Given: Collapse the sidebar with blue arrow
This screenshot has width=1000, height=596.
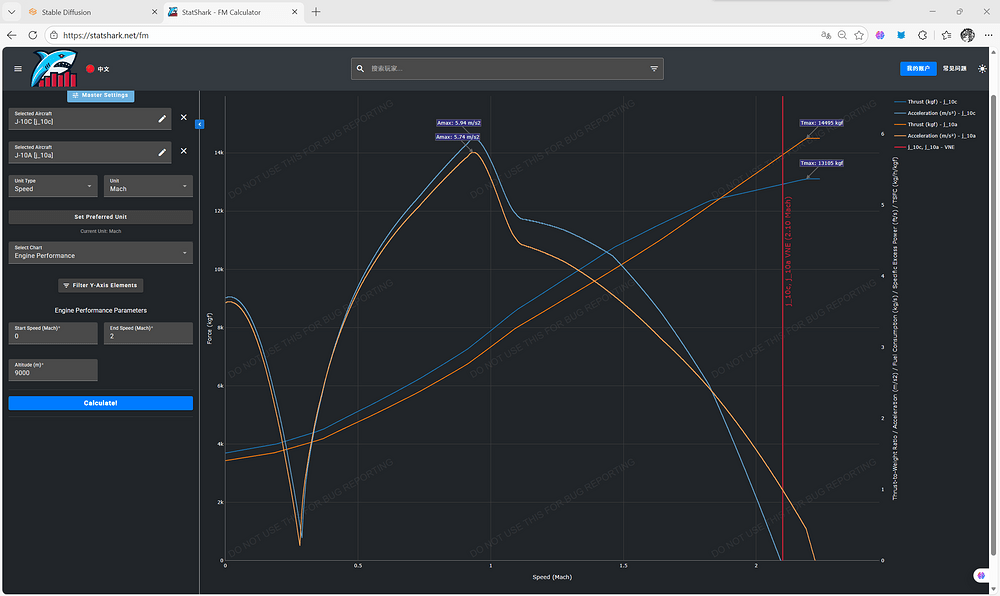Looking at the screenshot, I should (x=200, y=124).
